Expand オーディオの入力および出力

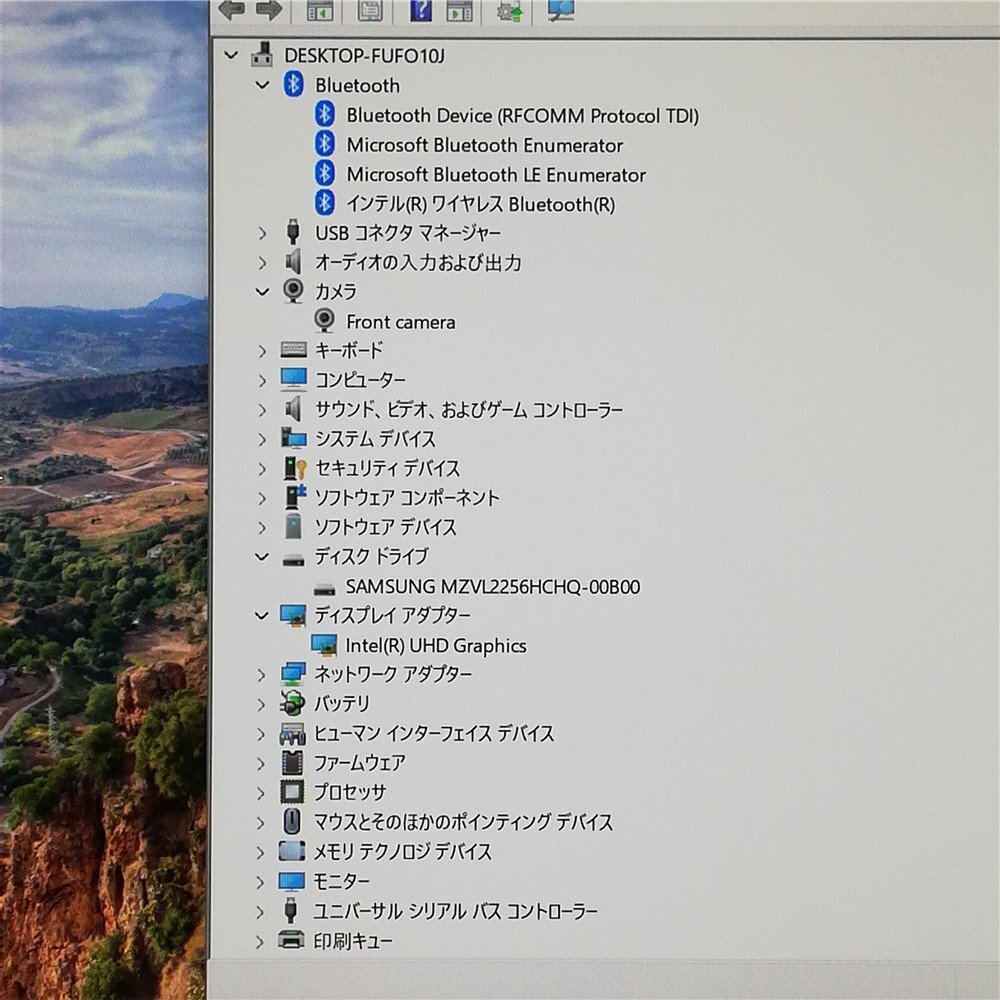pos(262,262)
